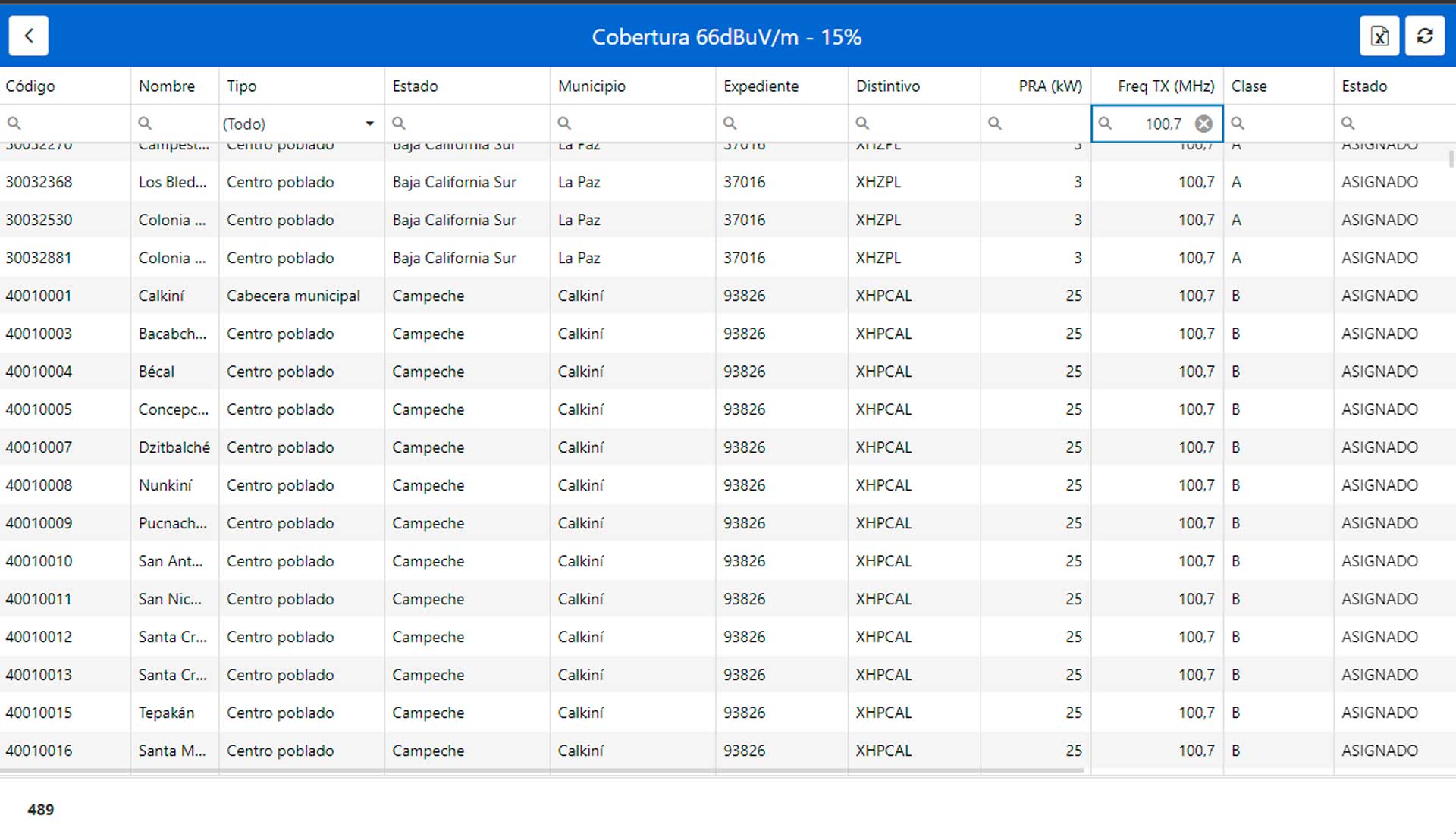This screenshot has width=1456, height=834.
Task: Select the Cabecera municipal cell
Action: point(302,296)
